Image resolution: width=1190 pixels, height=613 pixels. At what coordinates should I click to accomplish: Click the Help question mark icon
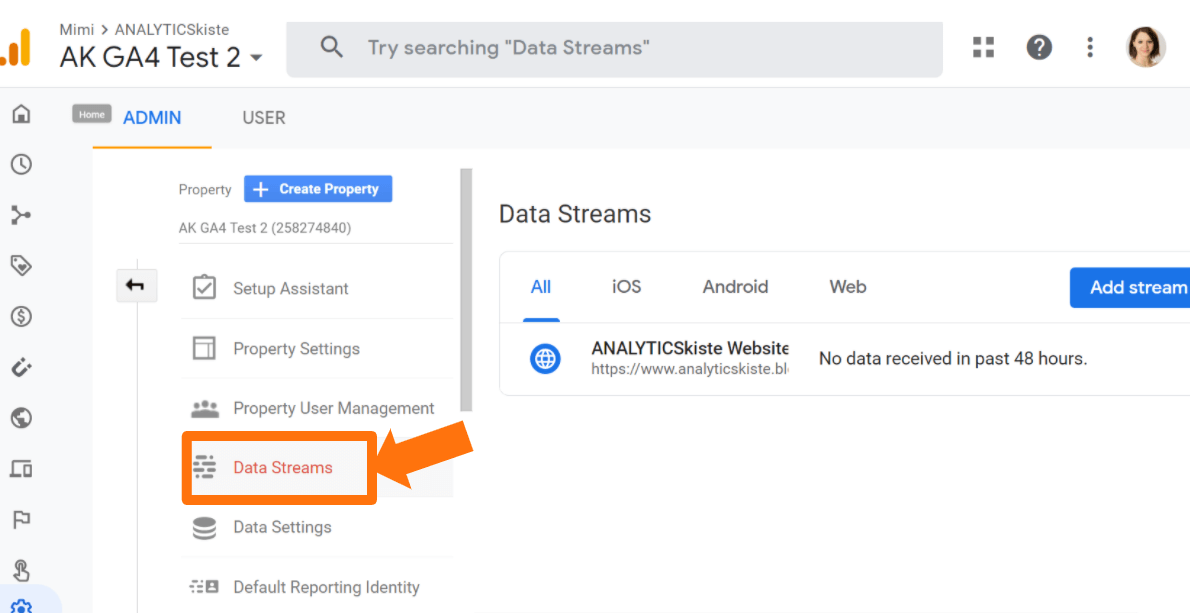pyautogui.click(x=1039, y=47)
